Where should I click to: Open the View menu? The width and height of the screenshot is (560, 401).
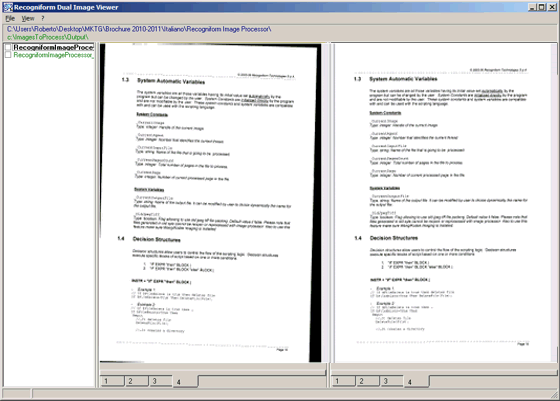pos(28,18)
